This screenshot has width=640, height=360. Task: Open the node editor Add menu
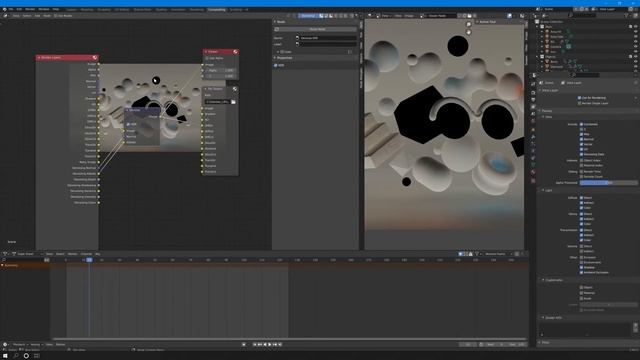pos(37,16)
